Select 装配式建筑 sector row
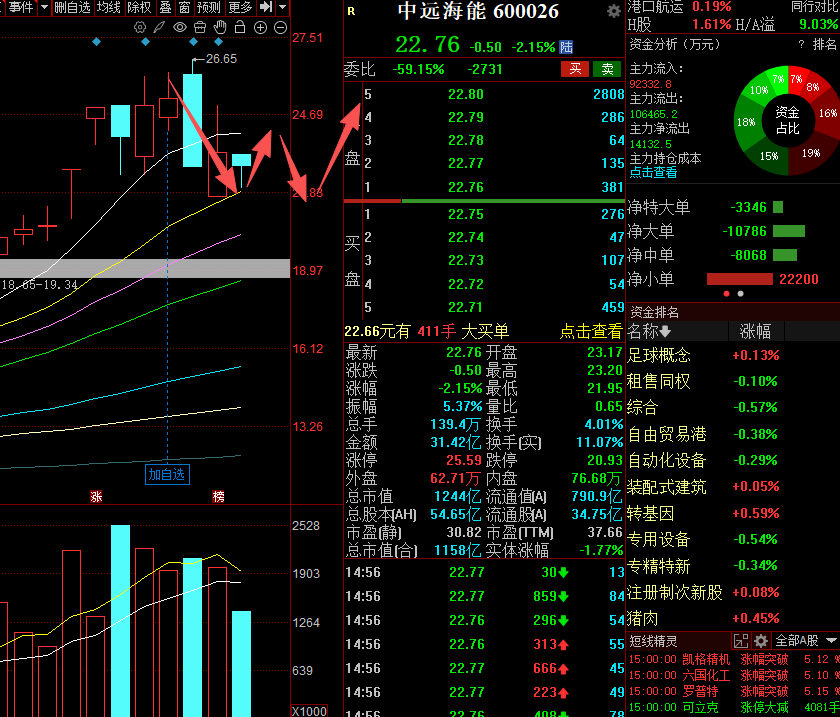The image size is (840, 717). tap(732, 487)
